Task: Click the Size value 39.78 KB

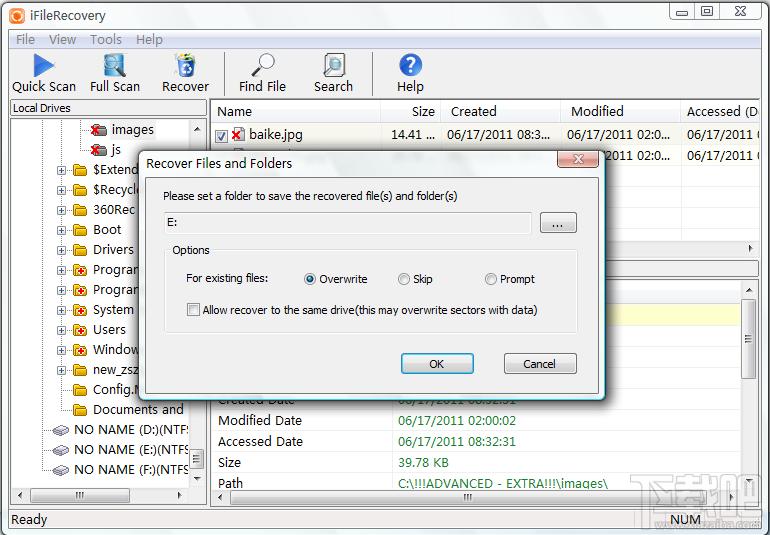Action: tap(423, 463)
